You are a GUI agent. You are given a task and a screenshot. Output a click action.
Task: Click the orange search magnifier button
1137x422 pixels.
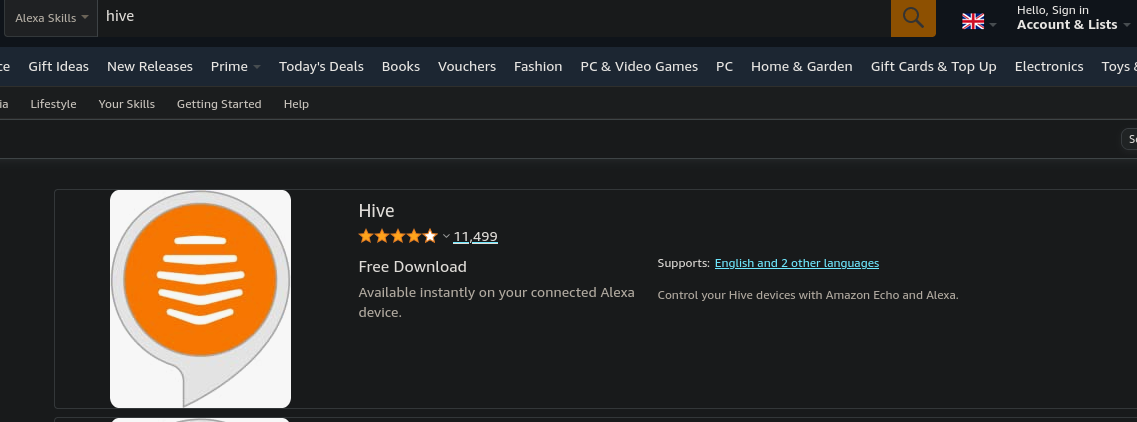coord(913,17)
